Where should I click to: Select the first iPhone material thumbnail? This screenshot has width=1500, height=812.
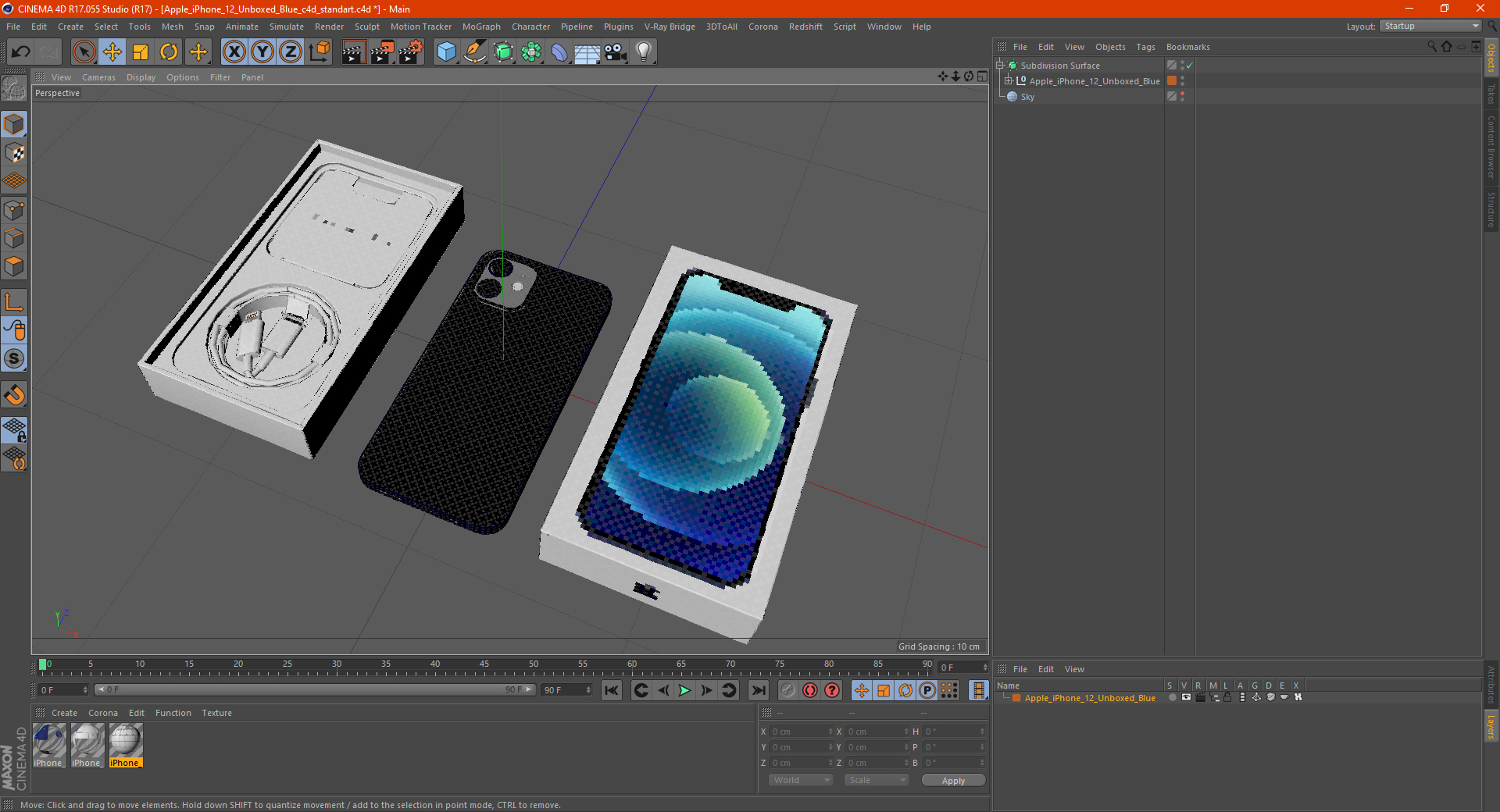[49, 745]
